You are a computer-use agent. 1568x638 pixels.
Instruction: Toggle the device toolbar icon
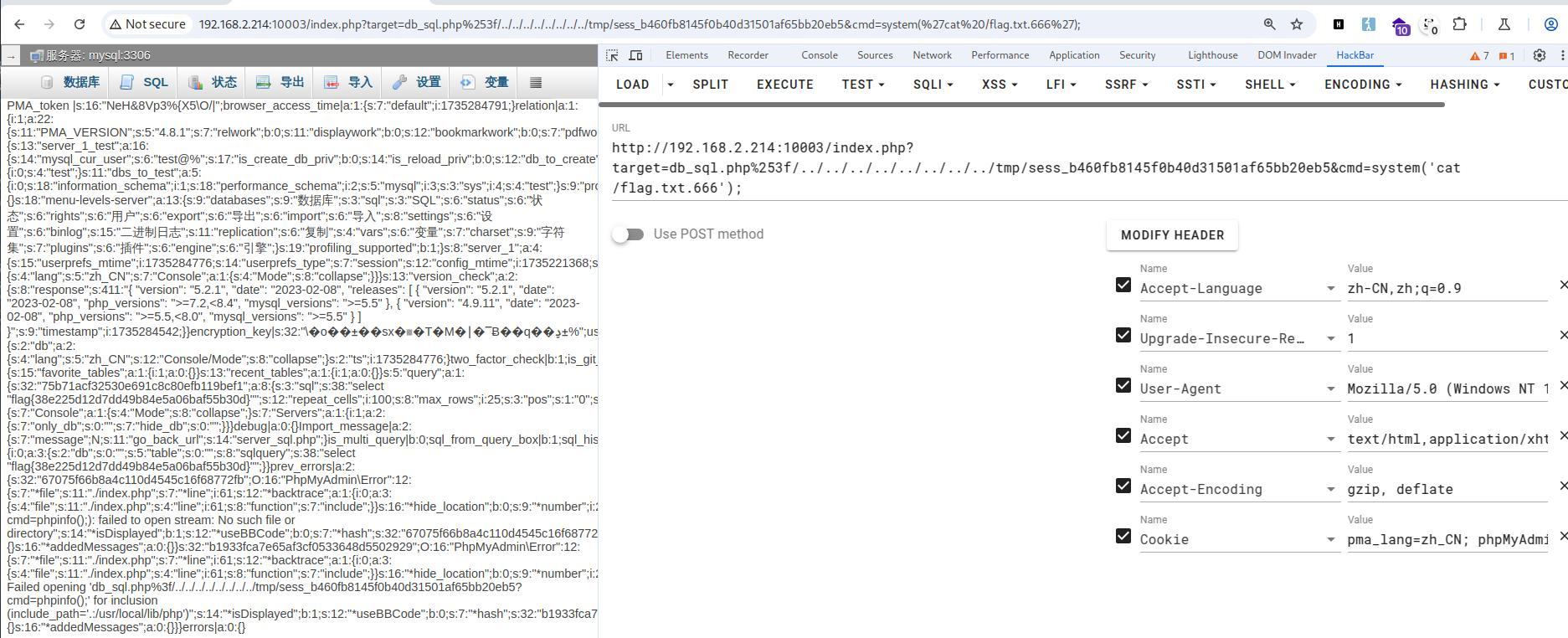[x=636, y=55]
